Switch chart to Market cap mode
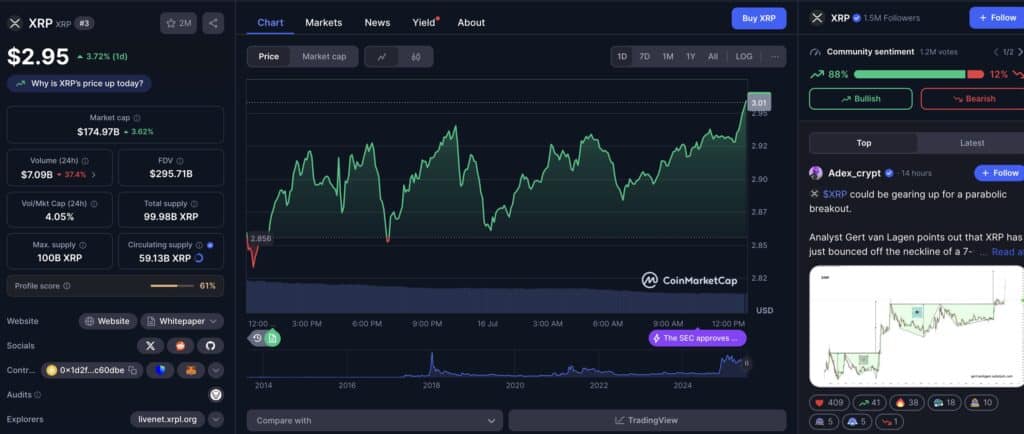The width and height of the screenshot is (1024, 434). click(x=324, y=57)
